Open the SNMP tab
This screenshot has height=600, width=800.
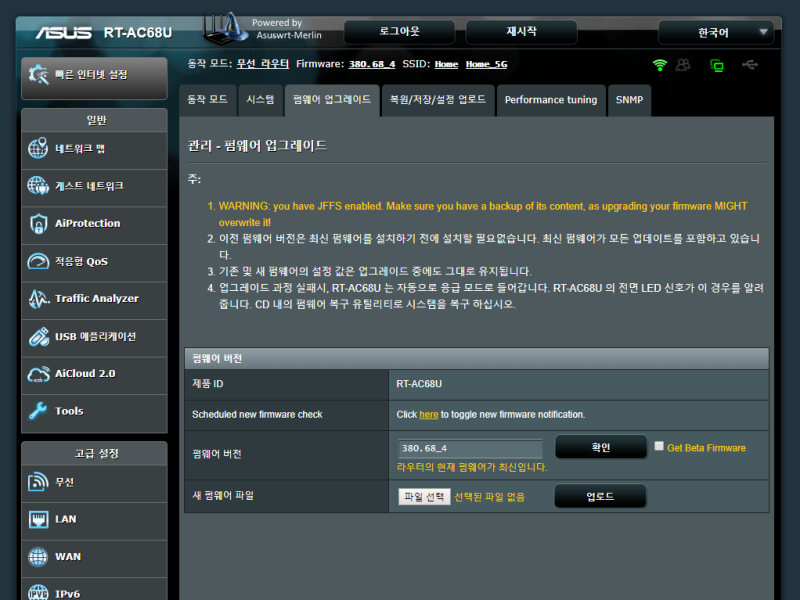pyautogui.click(x=629, y=100)
